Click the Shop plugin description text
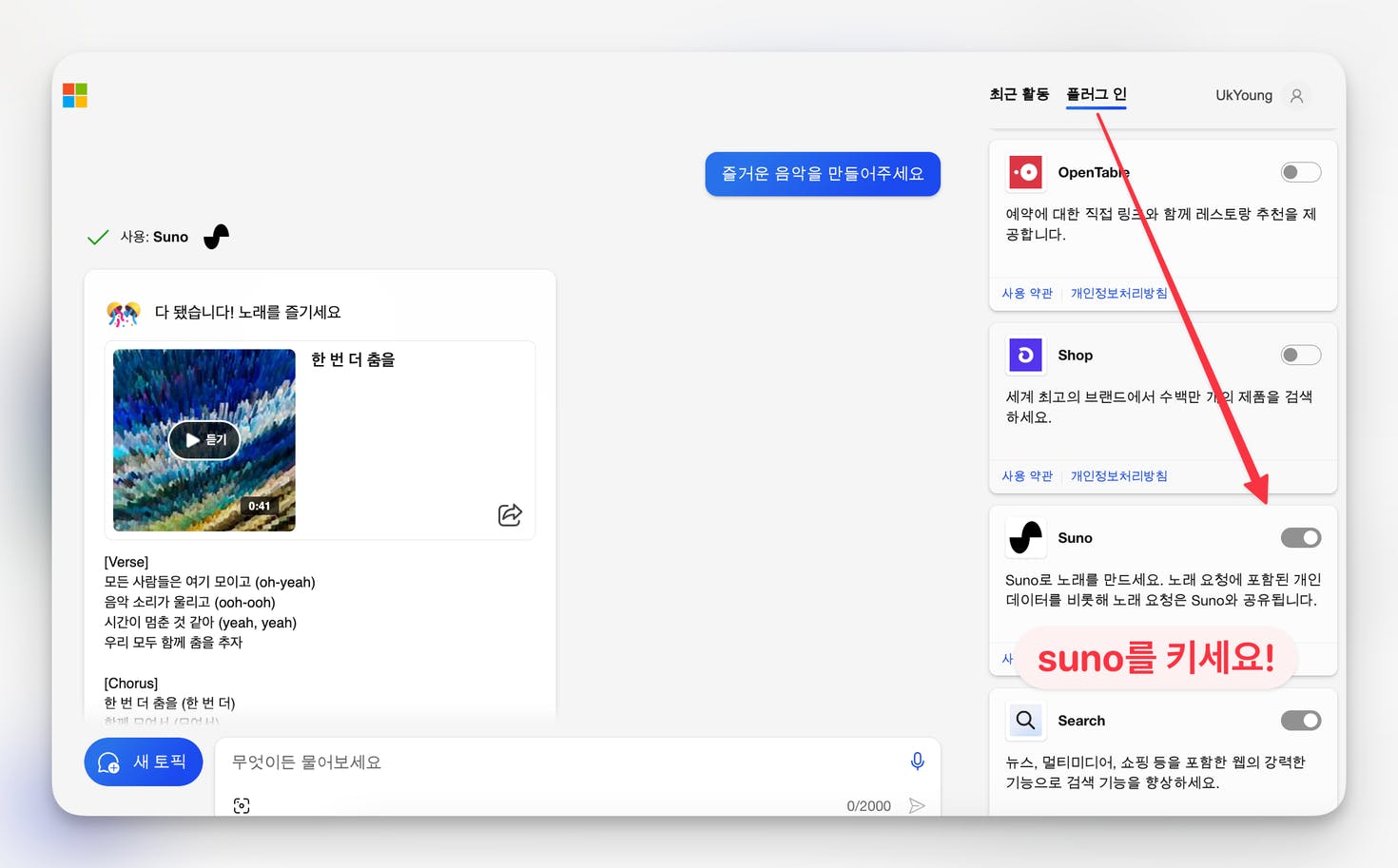This screenshot has height=868, width=1398. (x=1159, y=407)
